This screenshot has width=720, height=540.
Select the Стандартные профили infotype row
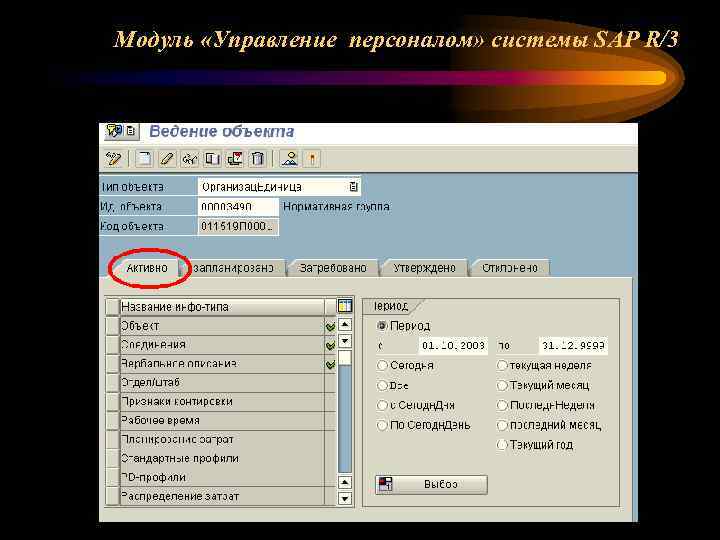click(x=222, y=459)
